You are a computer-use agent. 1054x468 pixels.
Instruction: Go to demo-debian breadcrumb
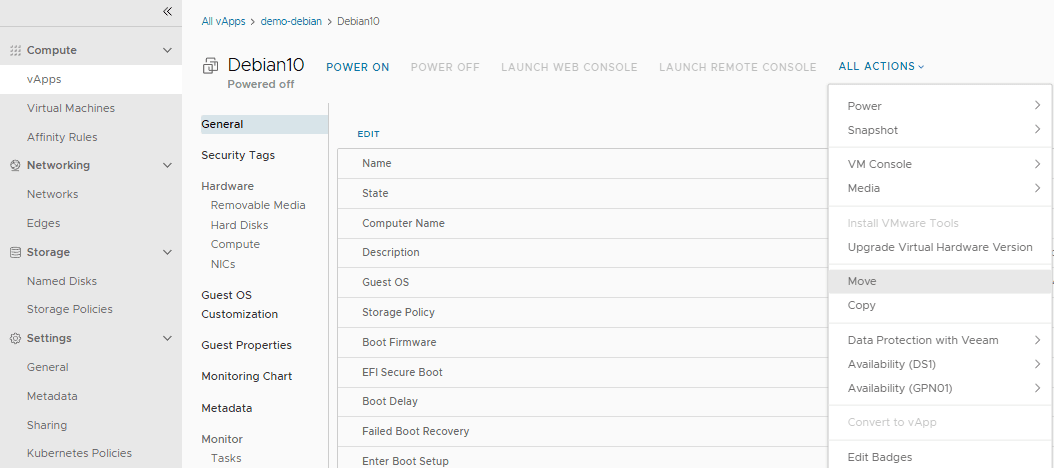click(291, 22)
